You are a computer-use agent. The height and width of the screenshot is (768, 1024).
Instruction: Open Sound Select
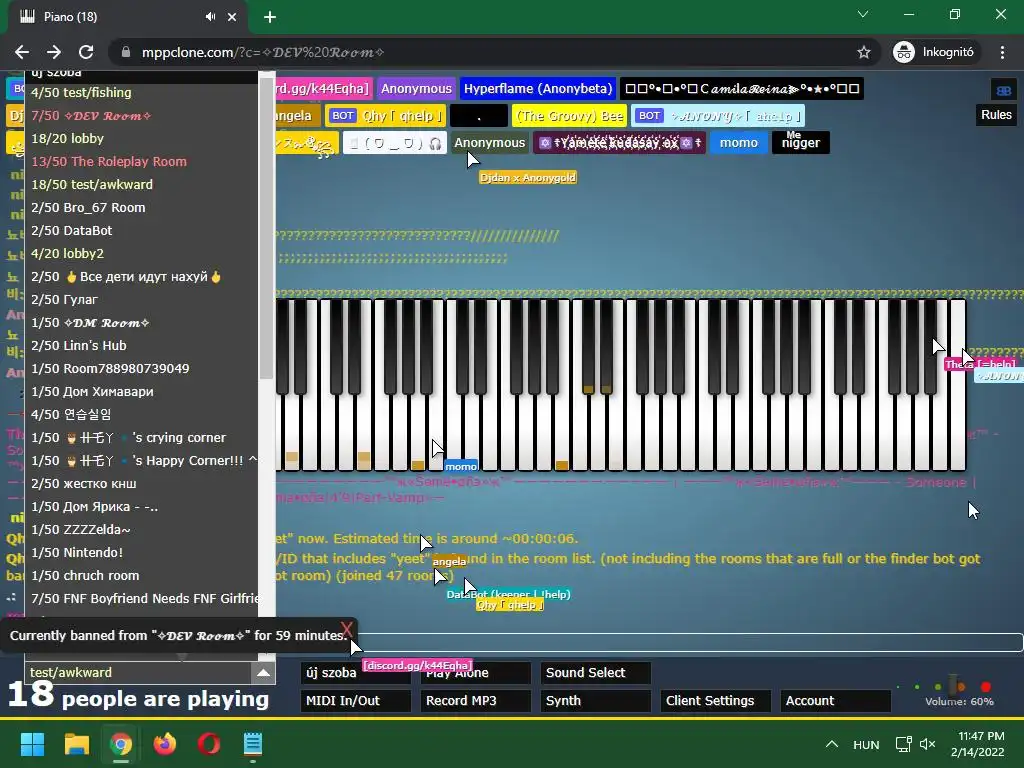[596, 673]
